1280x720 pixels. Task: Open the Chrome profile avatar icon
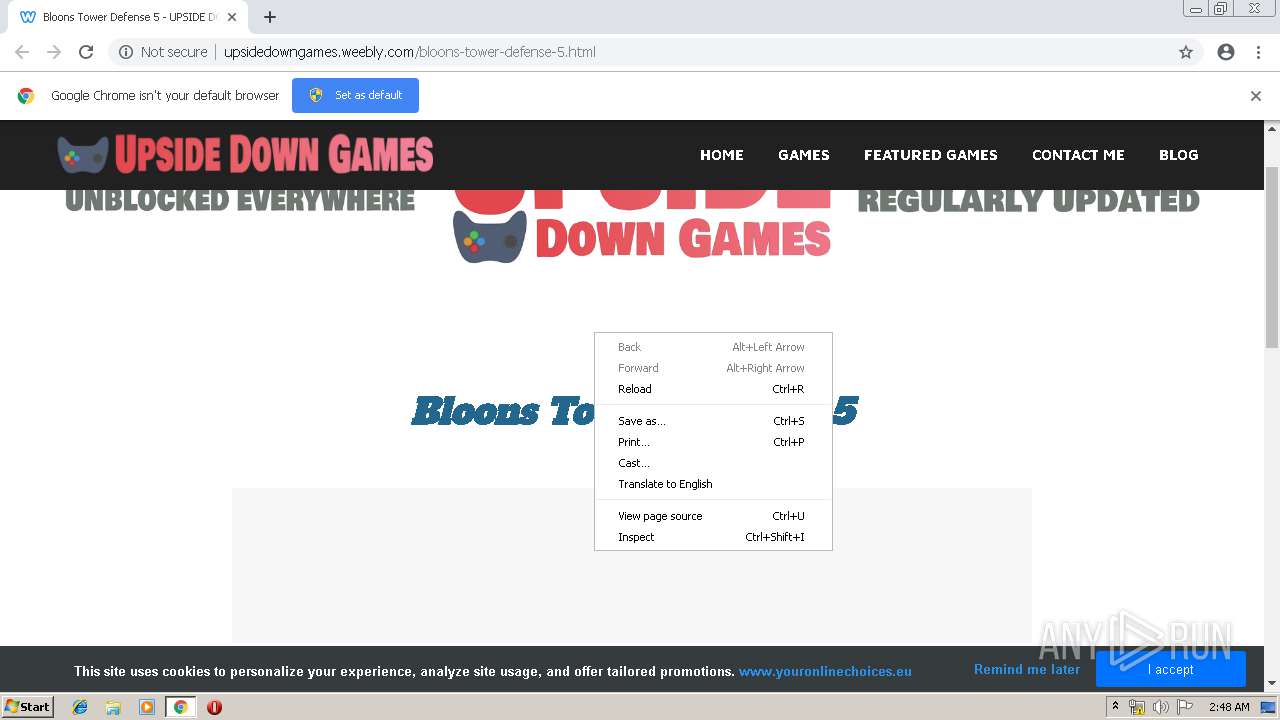1226,52
